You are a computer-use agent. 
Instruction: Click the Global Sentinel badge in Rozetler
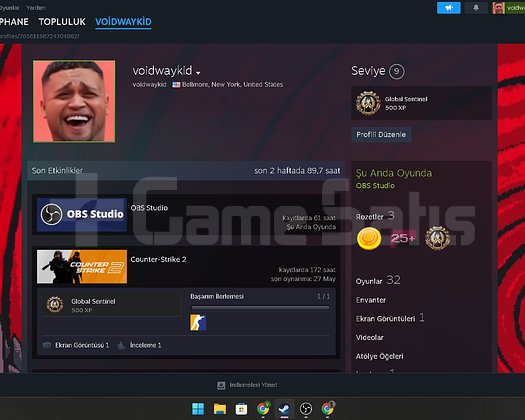(437, 238)
